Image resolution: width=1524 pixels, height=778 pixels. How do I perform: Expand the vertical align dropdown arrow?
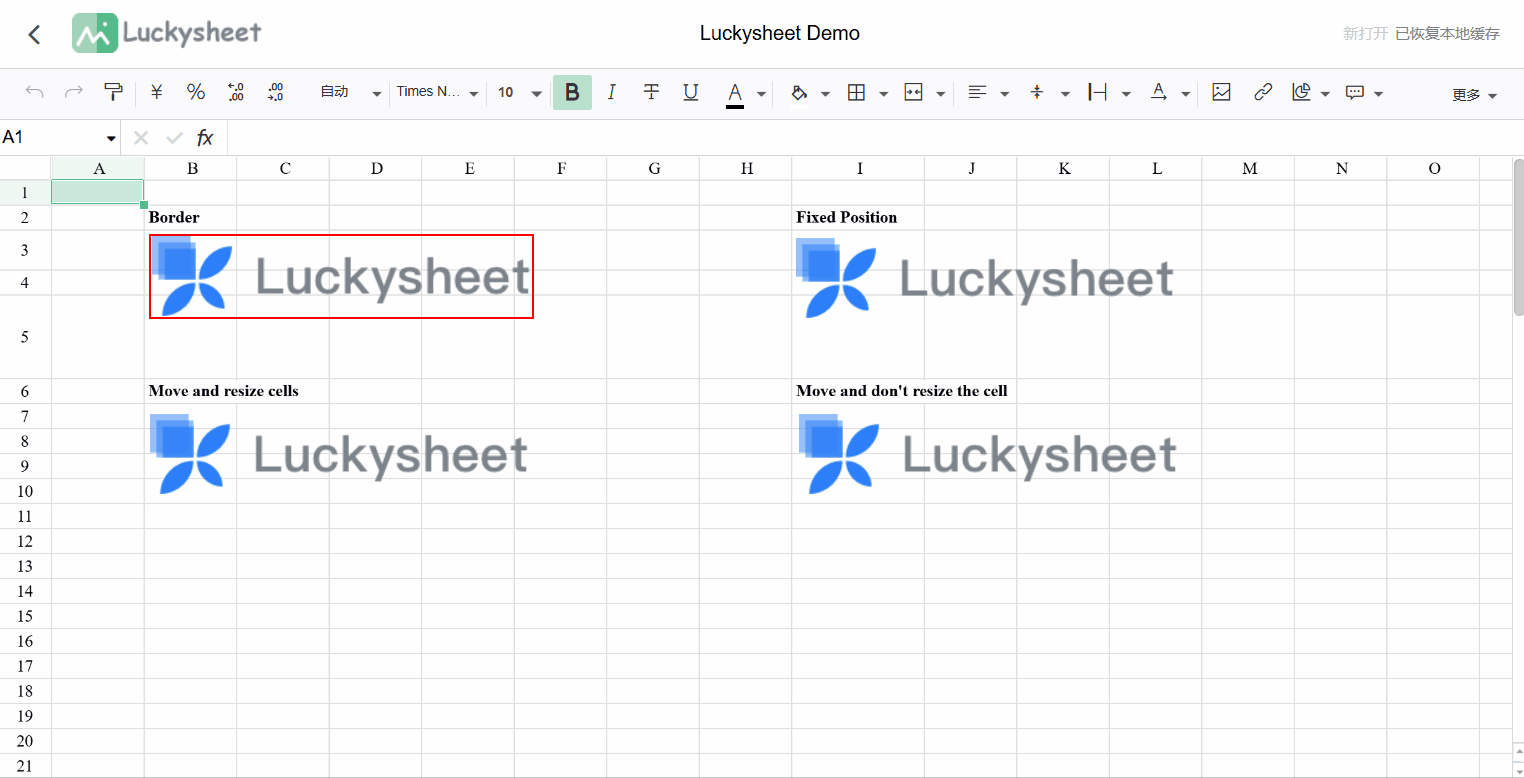[x=1065, y=94]
